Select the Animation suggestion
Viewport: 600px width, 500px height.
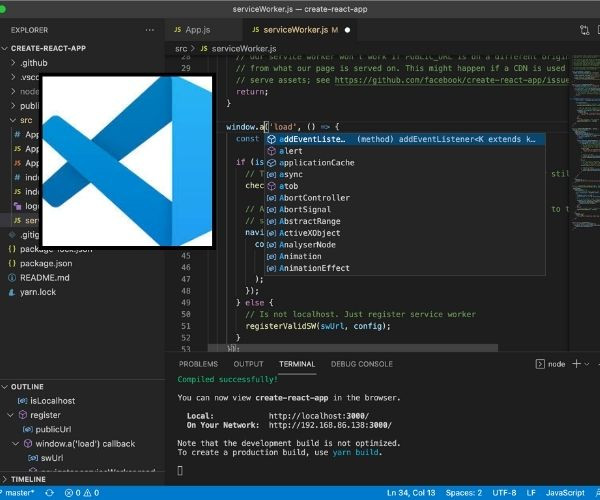(405, 256)
